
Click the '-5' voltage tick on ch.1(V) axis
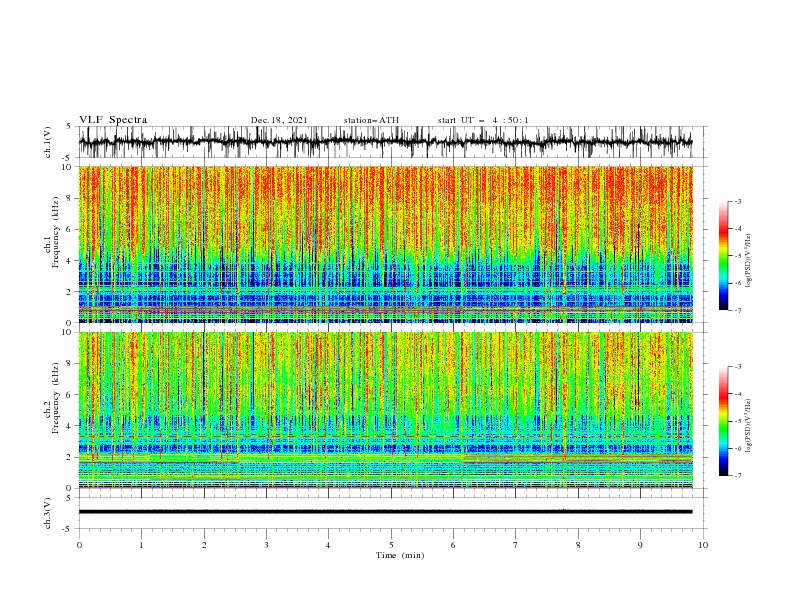coord(68,158)
